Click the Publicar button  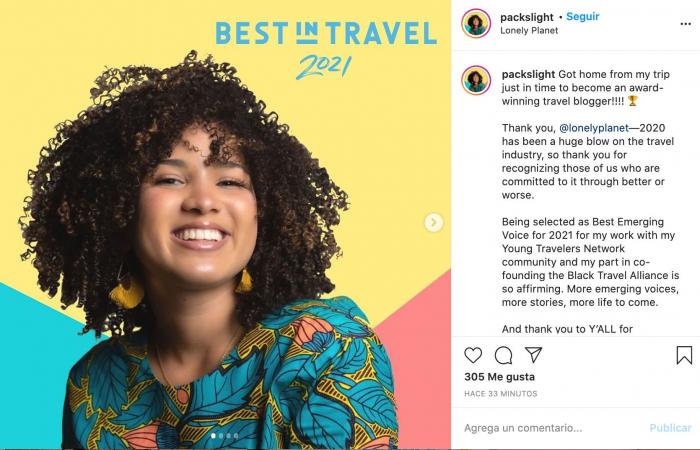click(670, 428)
